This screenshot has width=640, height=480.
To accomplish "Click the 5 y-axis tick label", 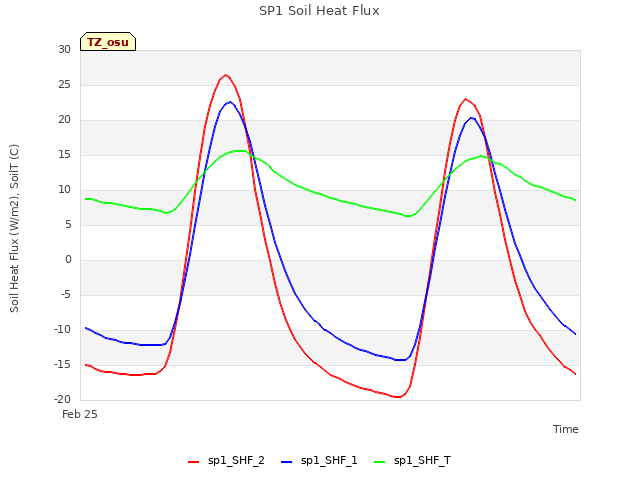I will coord(68,224).
